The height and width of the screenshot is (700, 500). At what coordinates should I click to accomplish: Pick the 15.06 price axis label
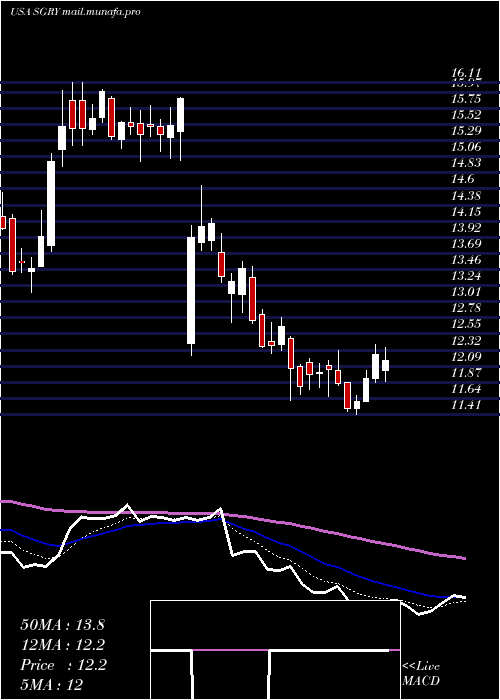pos(466,147)
